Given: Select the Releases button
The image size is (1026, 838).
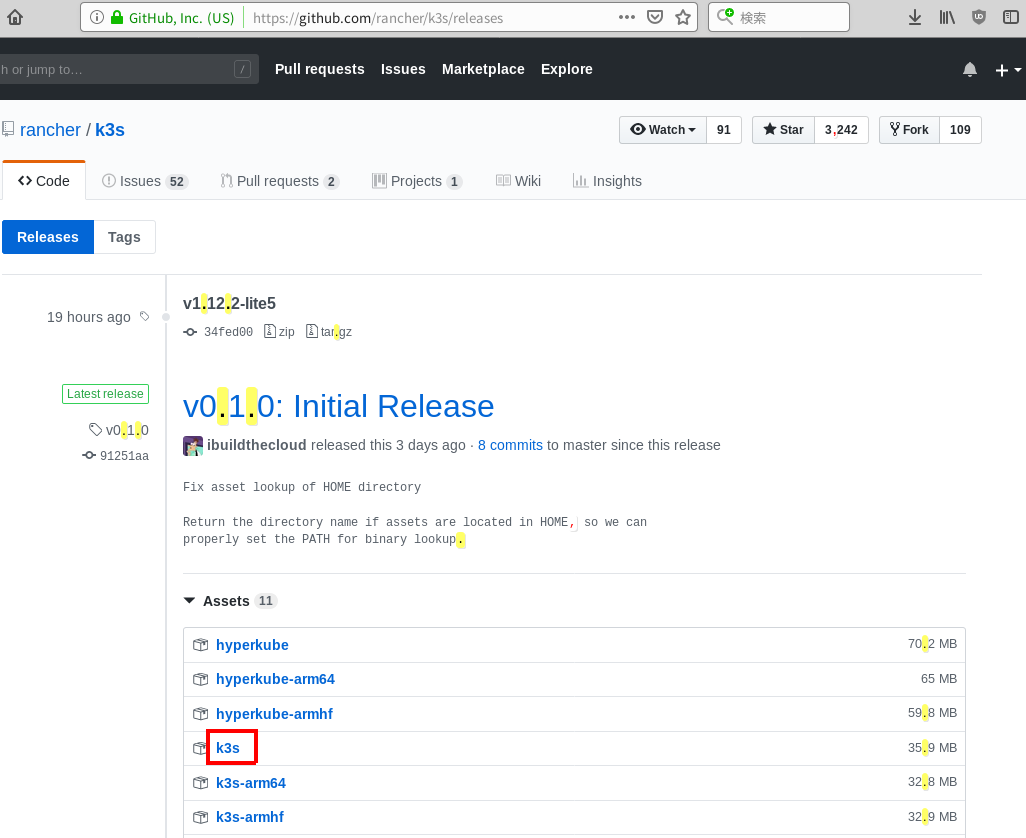Looking at the screenshot, I should coord(48,237).
